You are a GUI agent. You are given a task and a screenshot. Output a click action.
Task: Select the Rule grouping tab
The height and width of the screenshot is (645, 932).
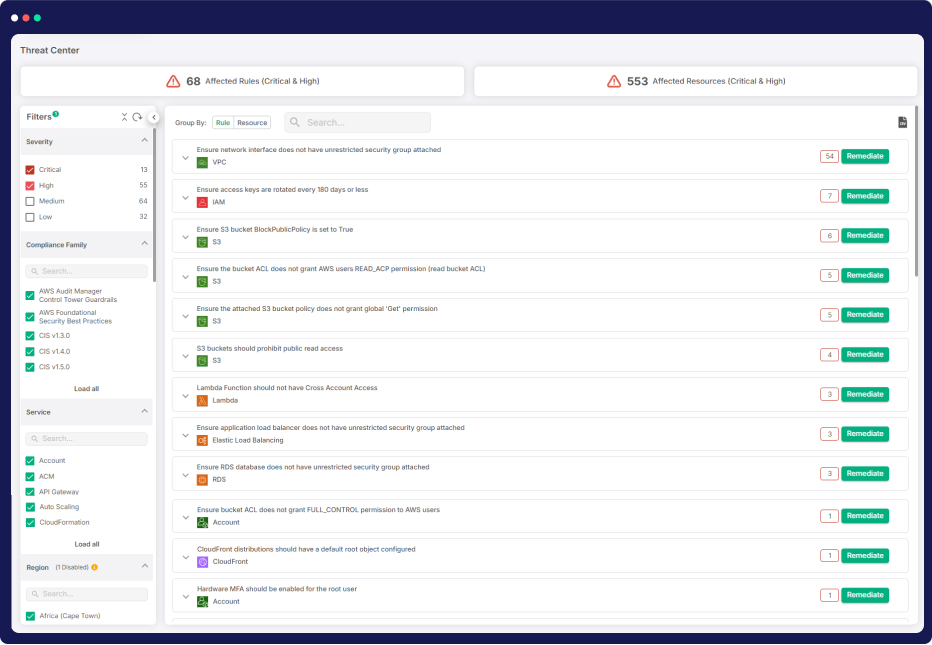222,123
